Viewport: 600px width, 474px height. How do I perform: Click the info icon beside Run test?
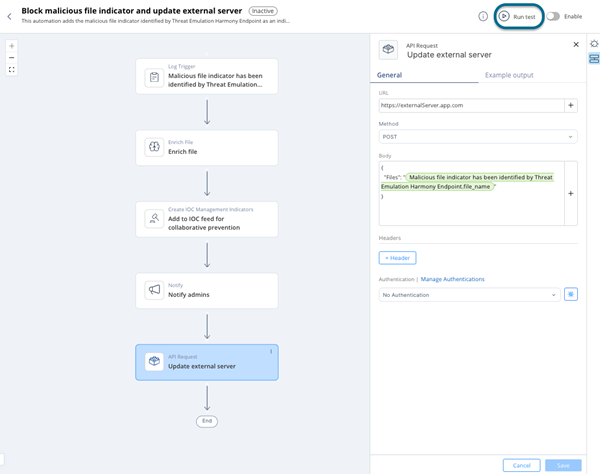[482, 16]
